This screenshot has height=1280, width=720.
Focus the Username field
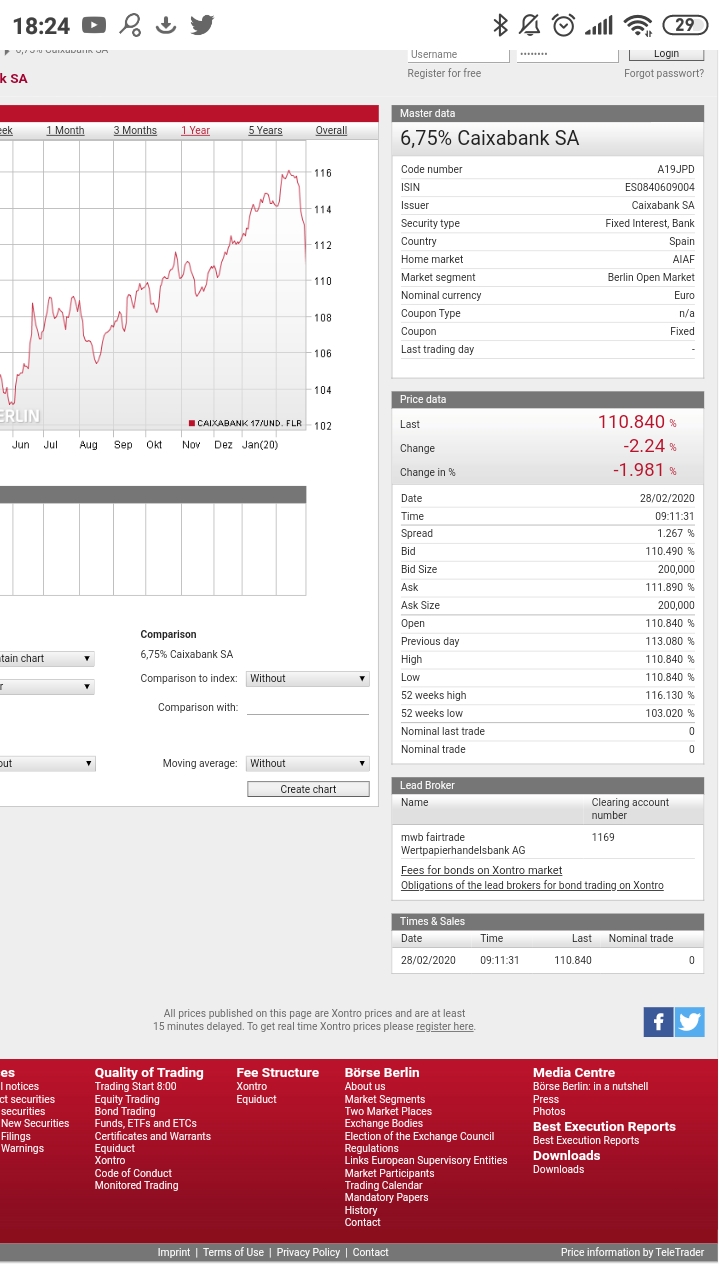tap(458, 54)
